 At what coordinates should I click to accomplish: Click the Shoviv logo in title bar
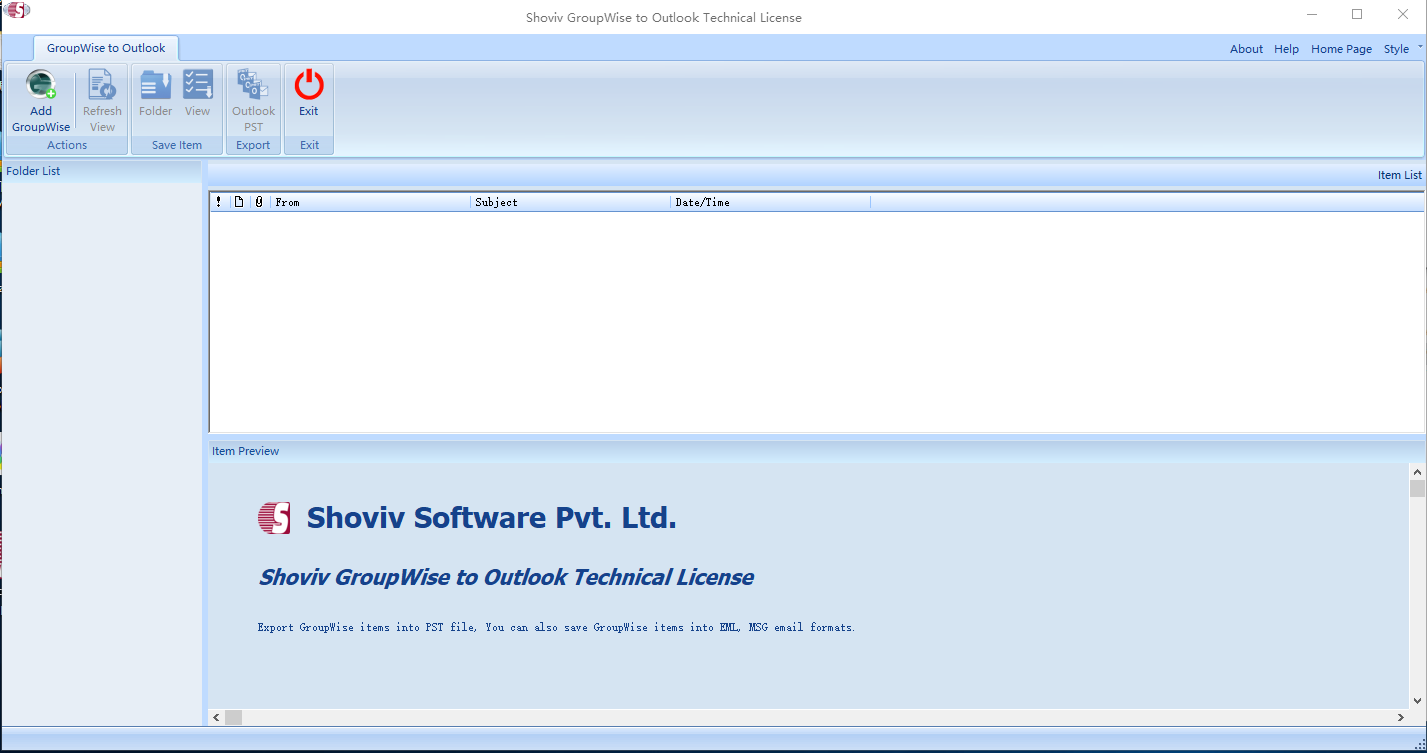pyautogui.click(x=16, y=9)
